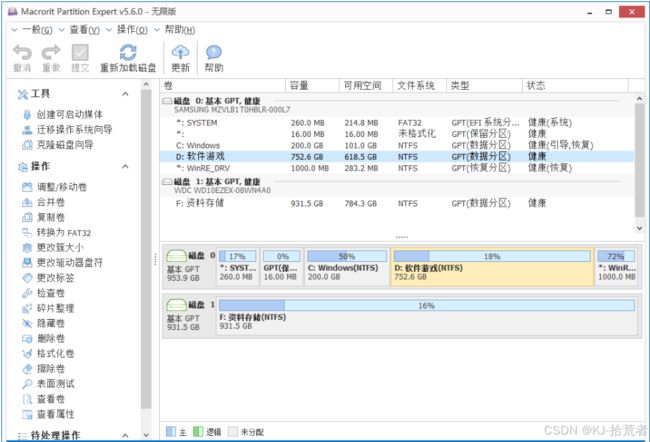Sort by the 类型 column header

pyautogui.click(x=484, y=85)
